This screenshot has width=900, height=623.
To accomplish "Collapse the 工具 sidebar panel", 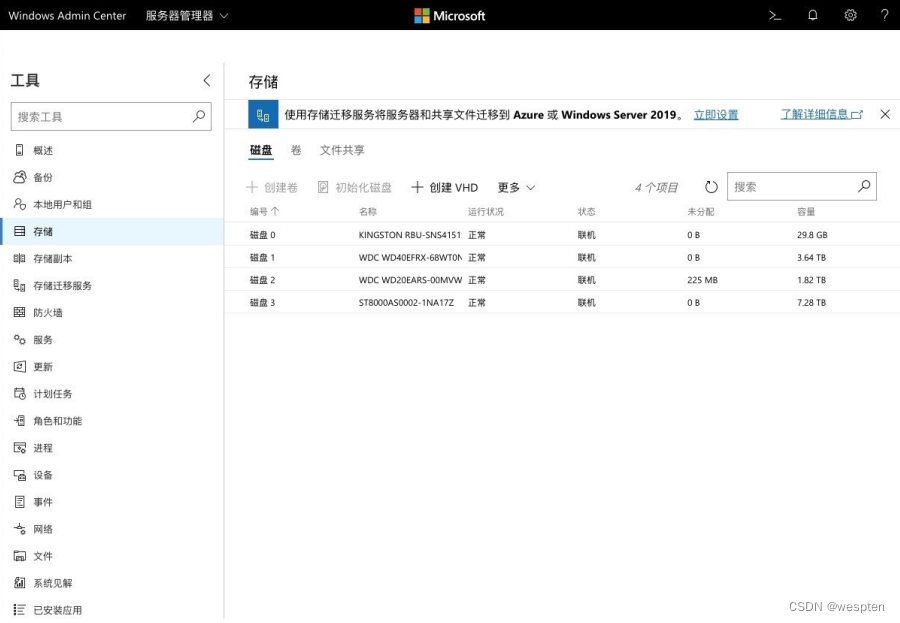I will [207, 81].
